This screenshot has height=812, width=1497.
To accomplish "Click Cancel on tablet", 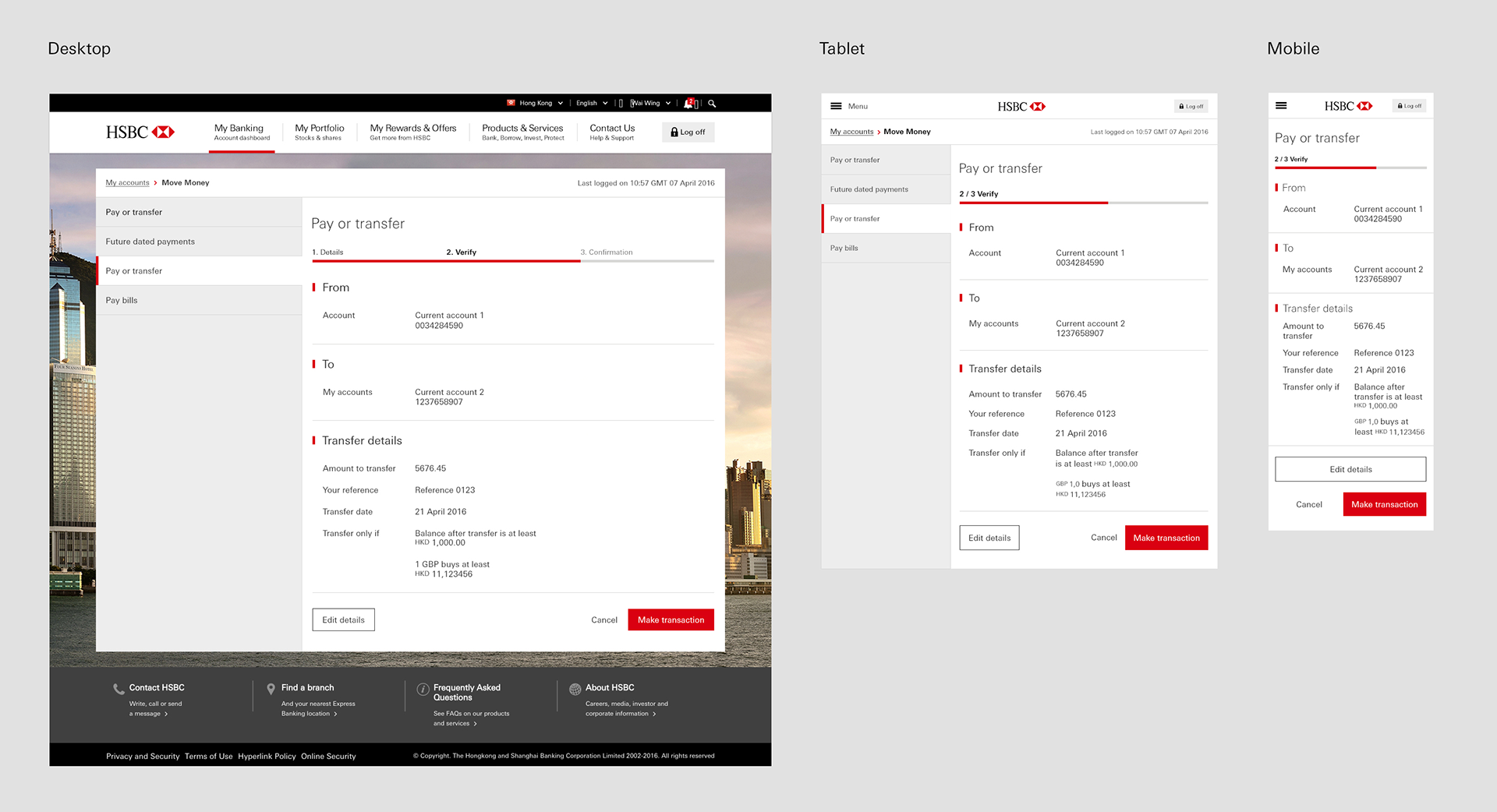I will point(1104,538).
